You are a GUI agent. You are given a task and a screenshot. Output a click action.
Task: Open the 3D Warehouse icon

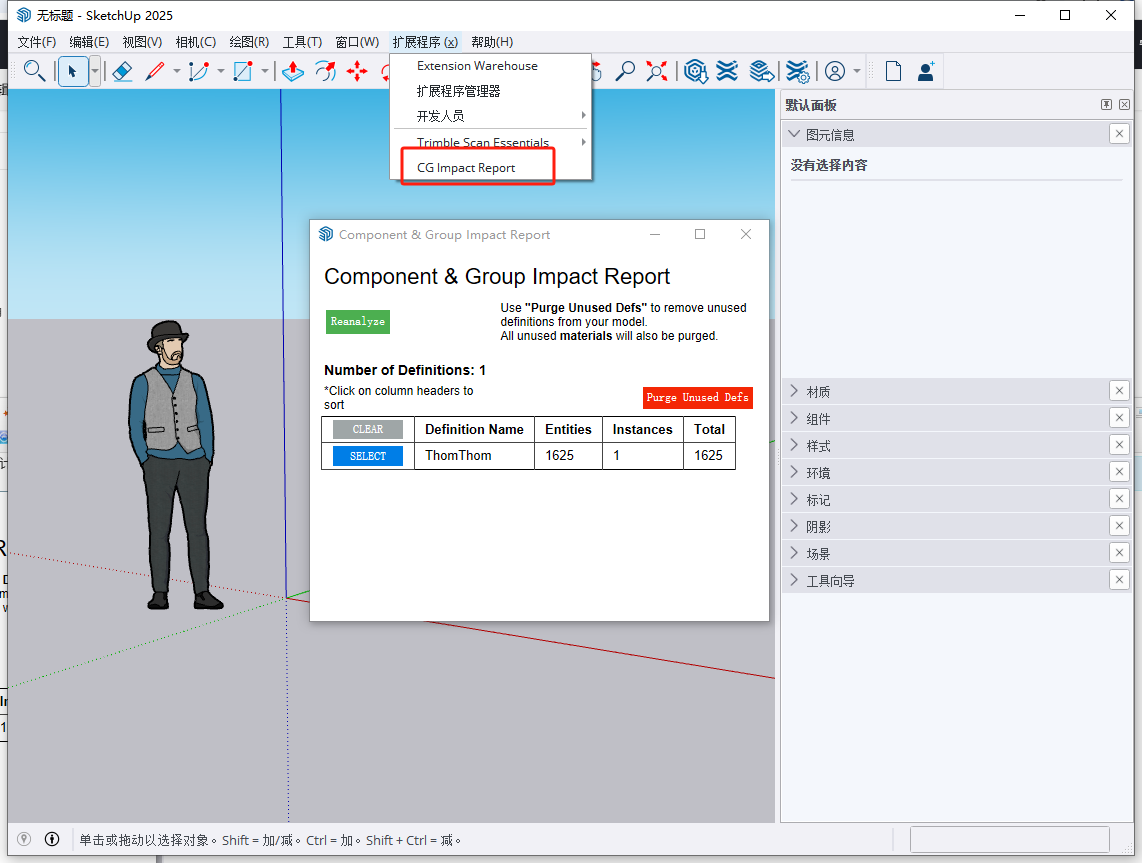(x=696, y=71)
